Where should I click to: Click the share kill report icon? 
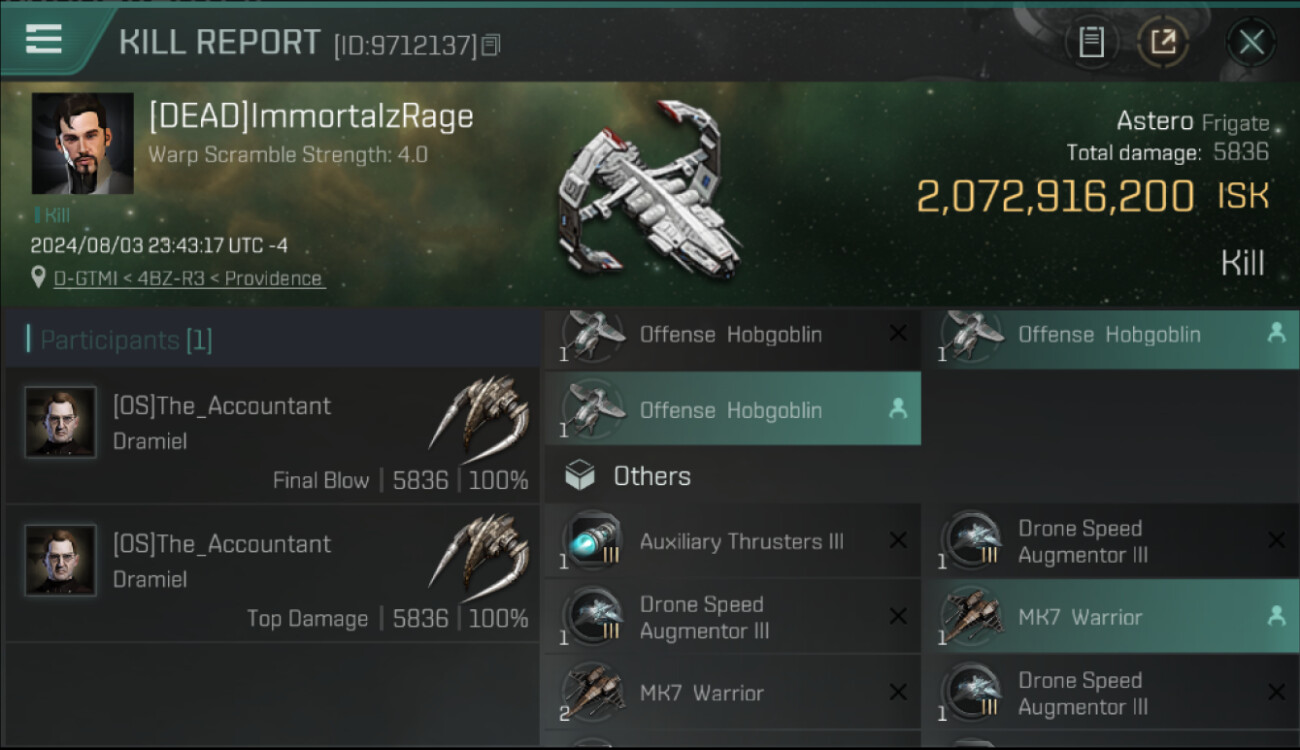(x=1163, y=42)
